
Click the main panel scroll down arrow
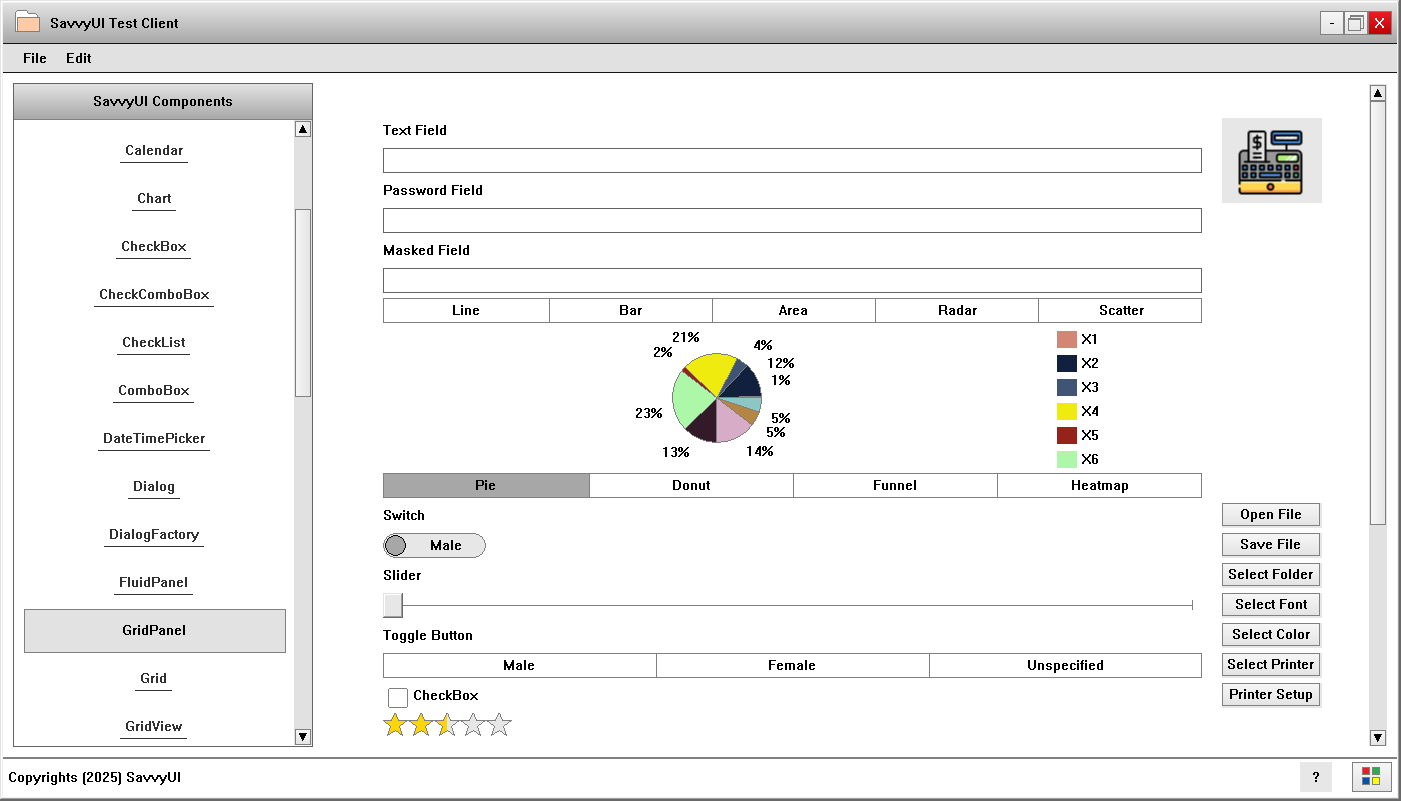coord(1377,738)
